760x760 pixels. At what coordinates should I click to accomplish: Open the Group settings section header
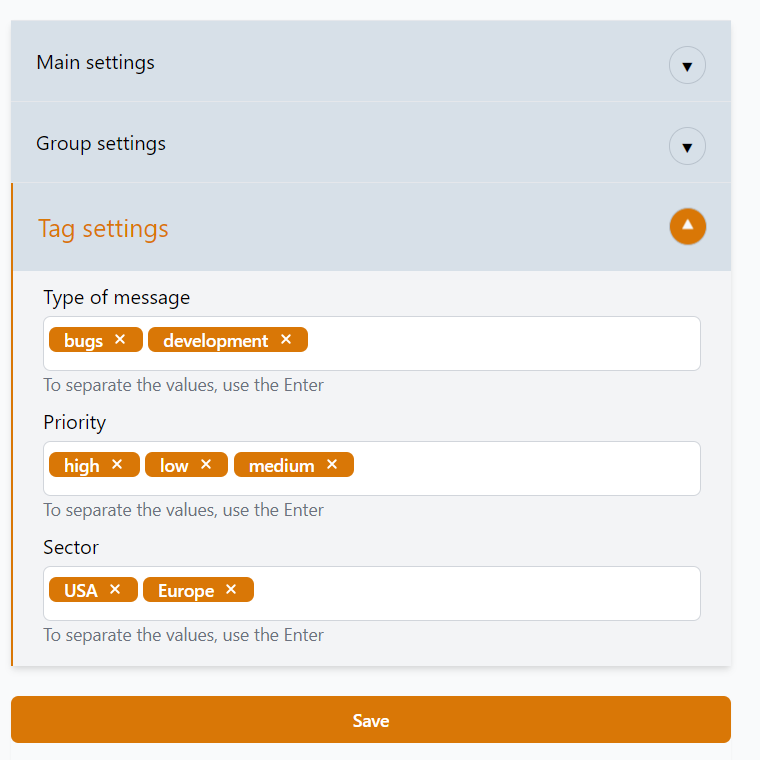tap(101, 144)
